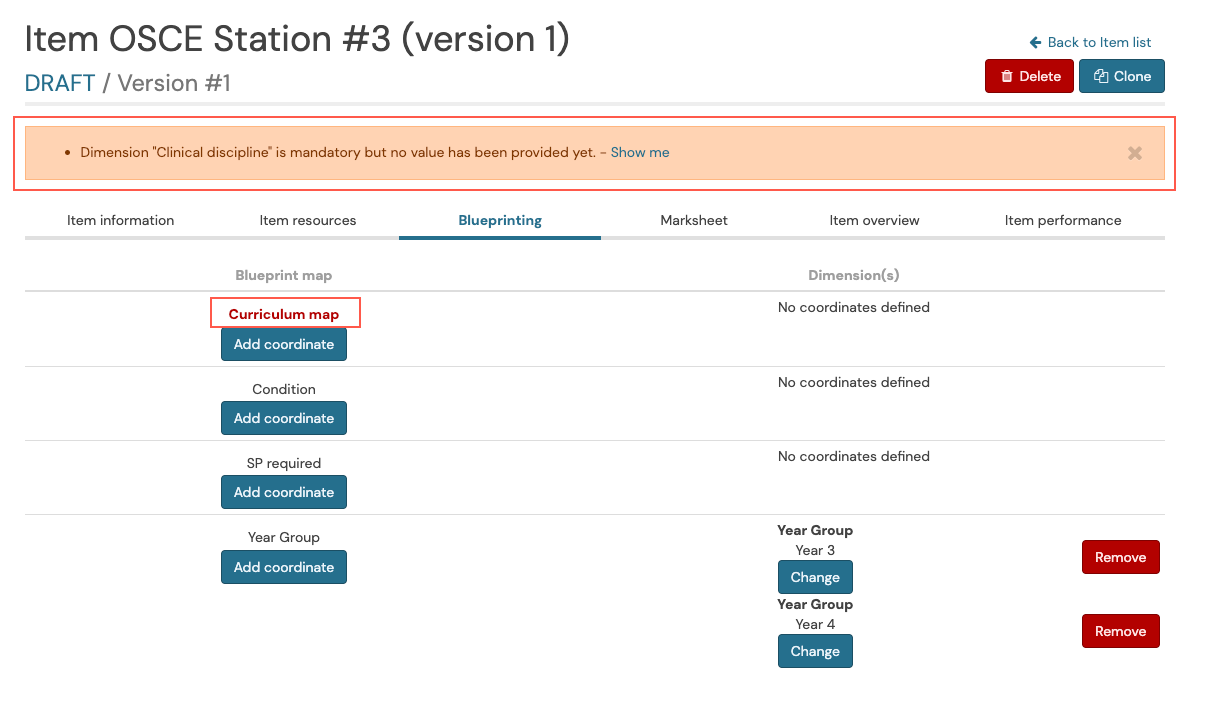
Task: Open the Item resources tab
Action: [308, 220]
